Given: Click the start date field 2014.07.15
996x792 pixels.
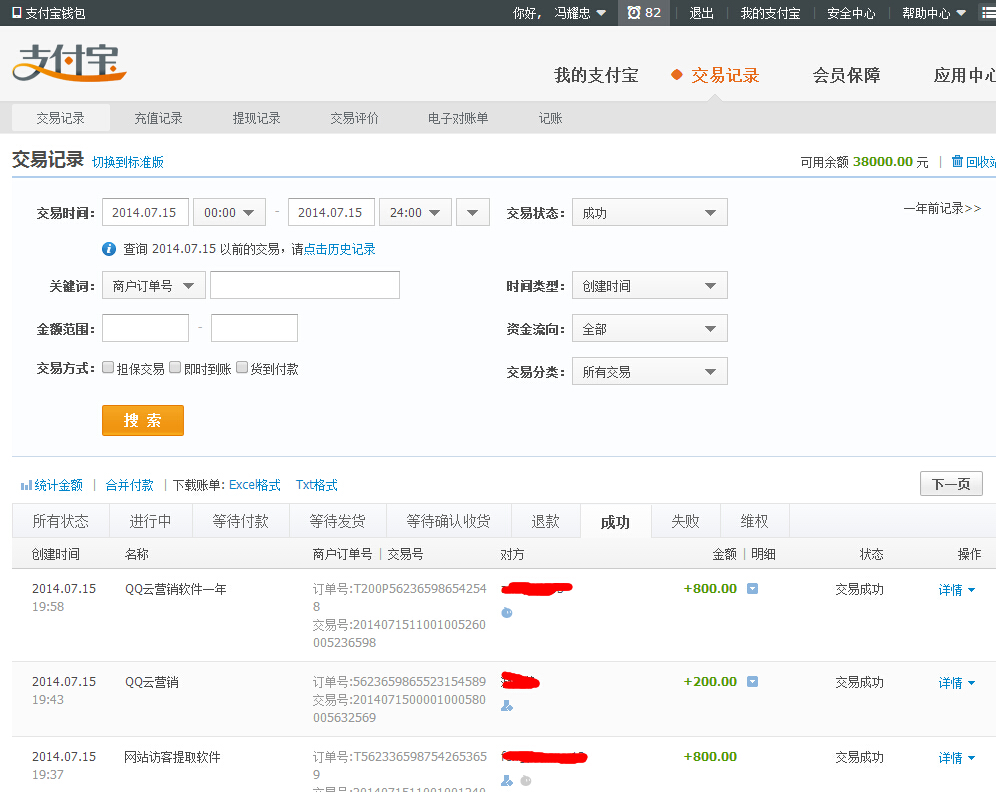Looking at the screenshot, I should [145, 212].
